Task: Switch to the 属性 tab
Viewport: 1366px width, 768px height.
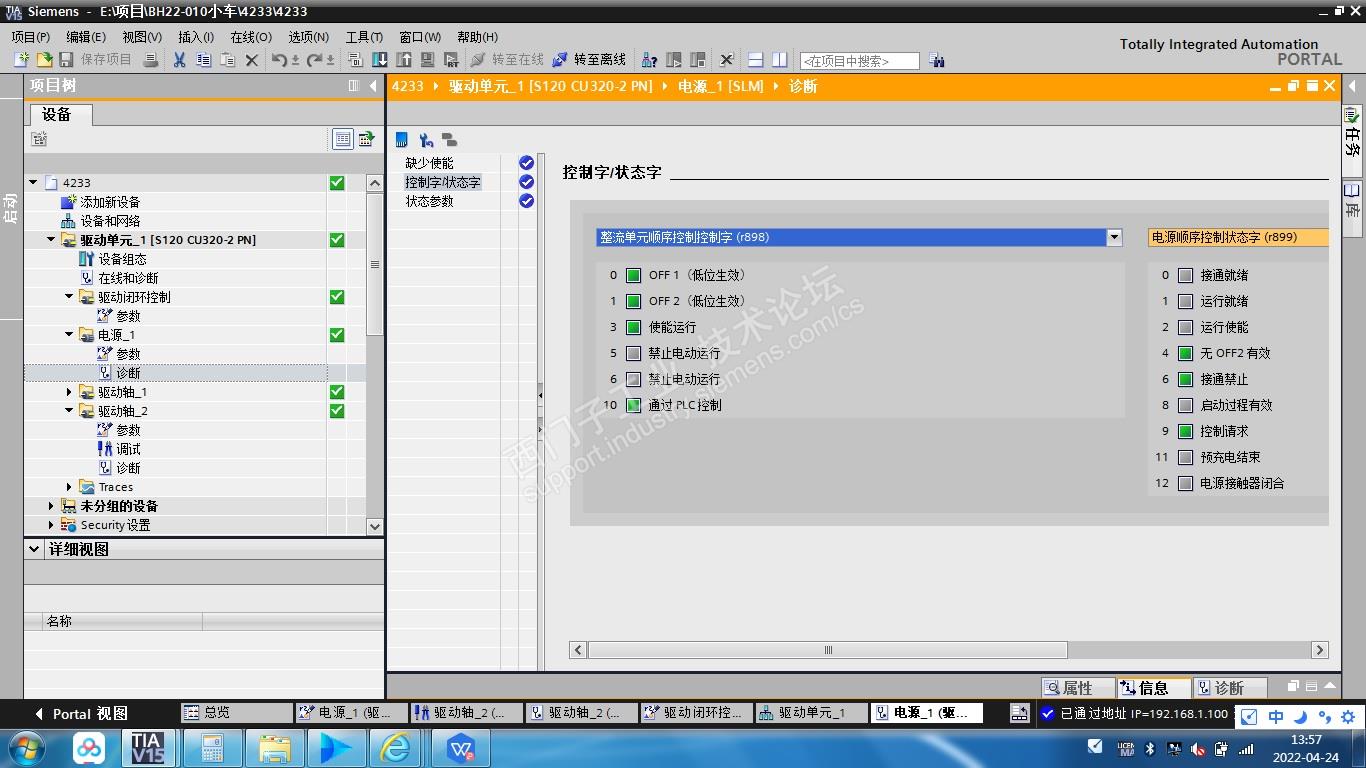Action: click(1077, 688)
